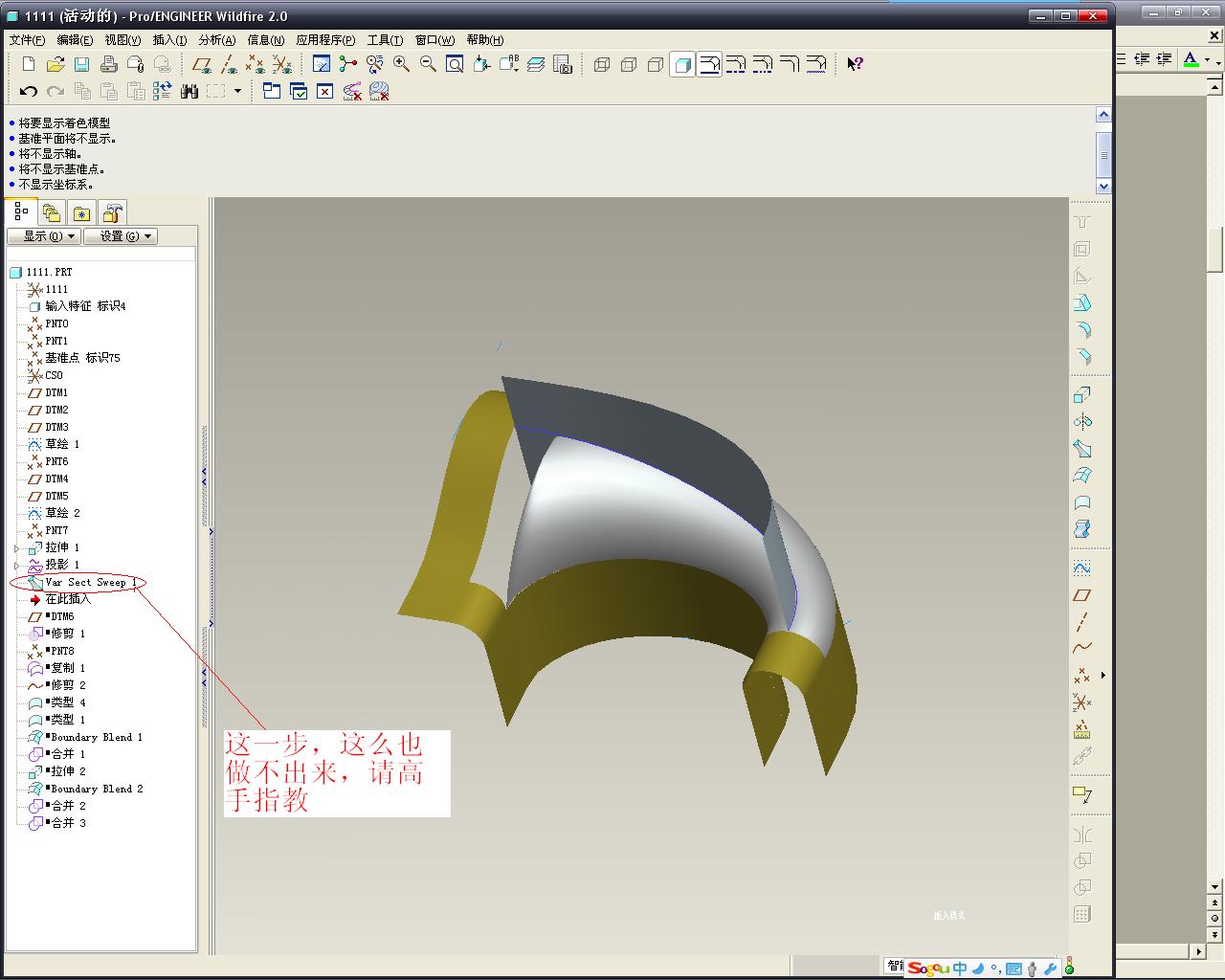
Task: Select the Round tool in feature toolbar
Action: point(1082,330)
